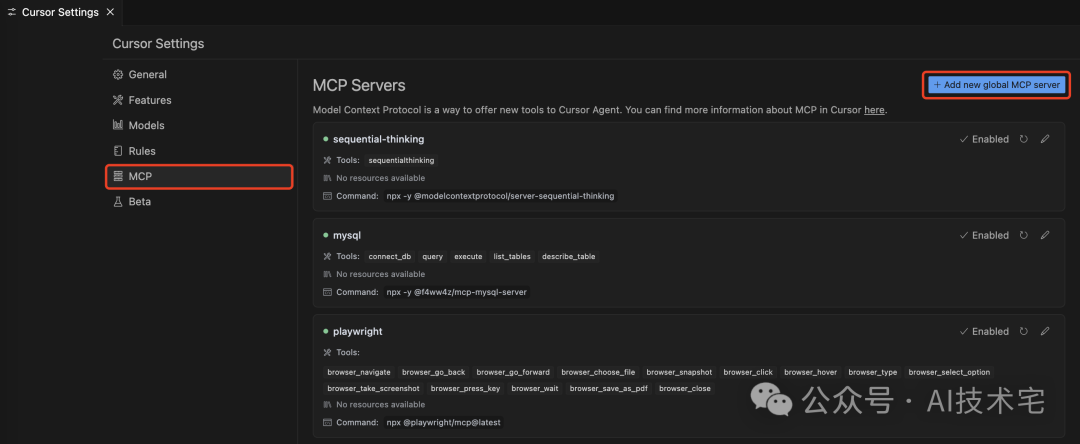Select the MCP settings section

tap(200, 176)
